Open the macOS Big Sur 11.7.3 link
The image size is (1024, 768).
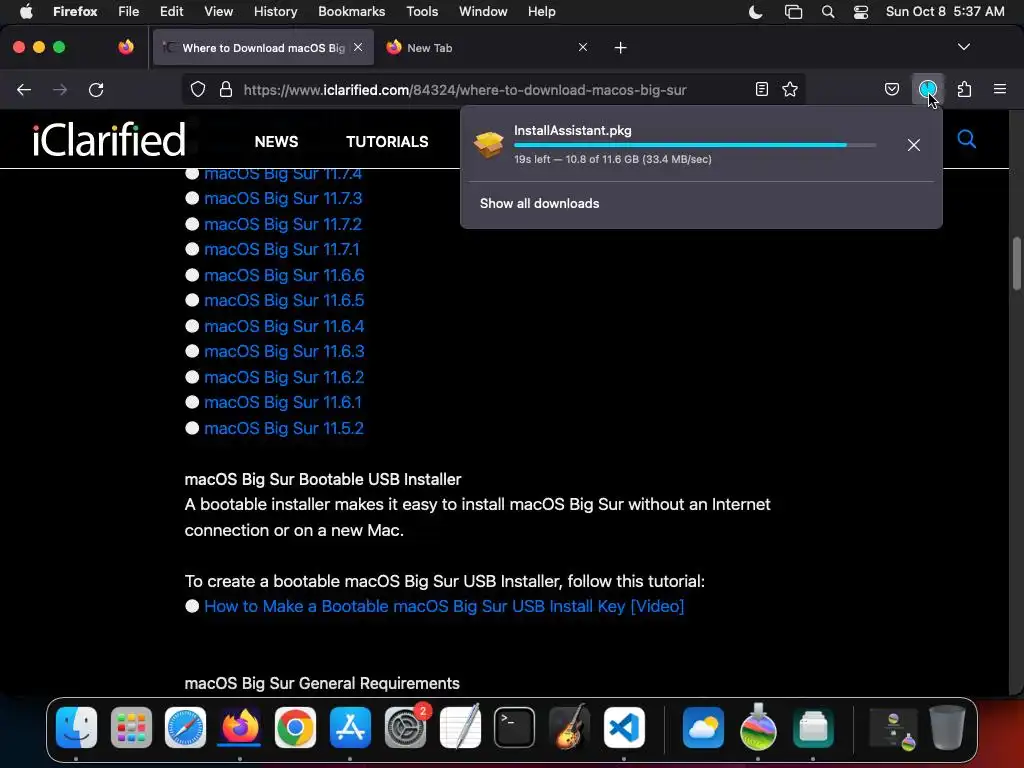(283, 198)
